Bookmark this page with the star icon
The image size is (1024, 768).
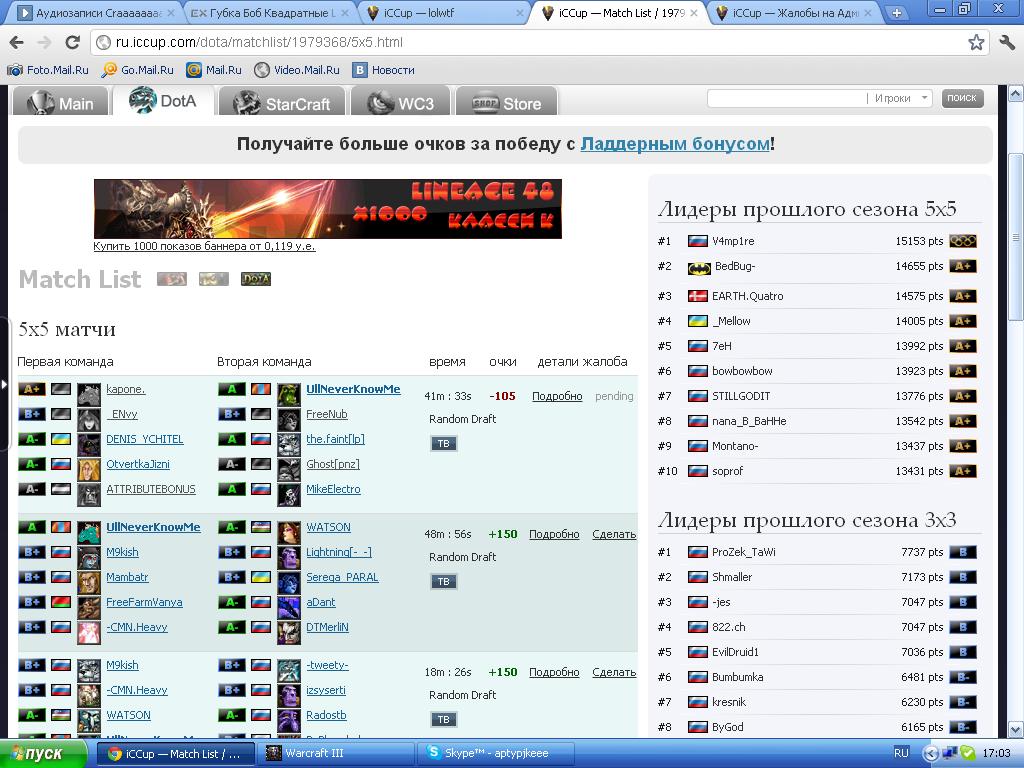tap(976, 42)
